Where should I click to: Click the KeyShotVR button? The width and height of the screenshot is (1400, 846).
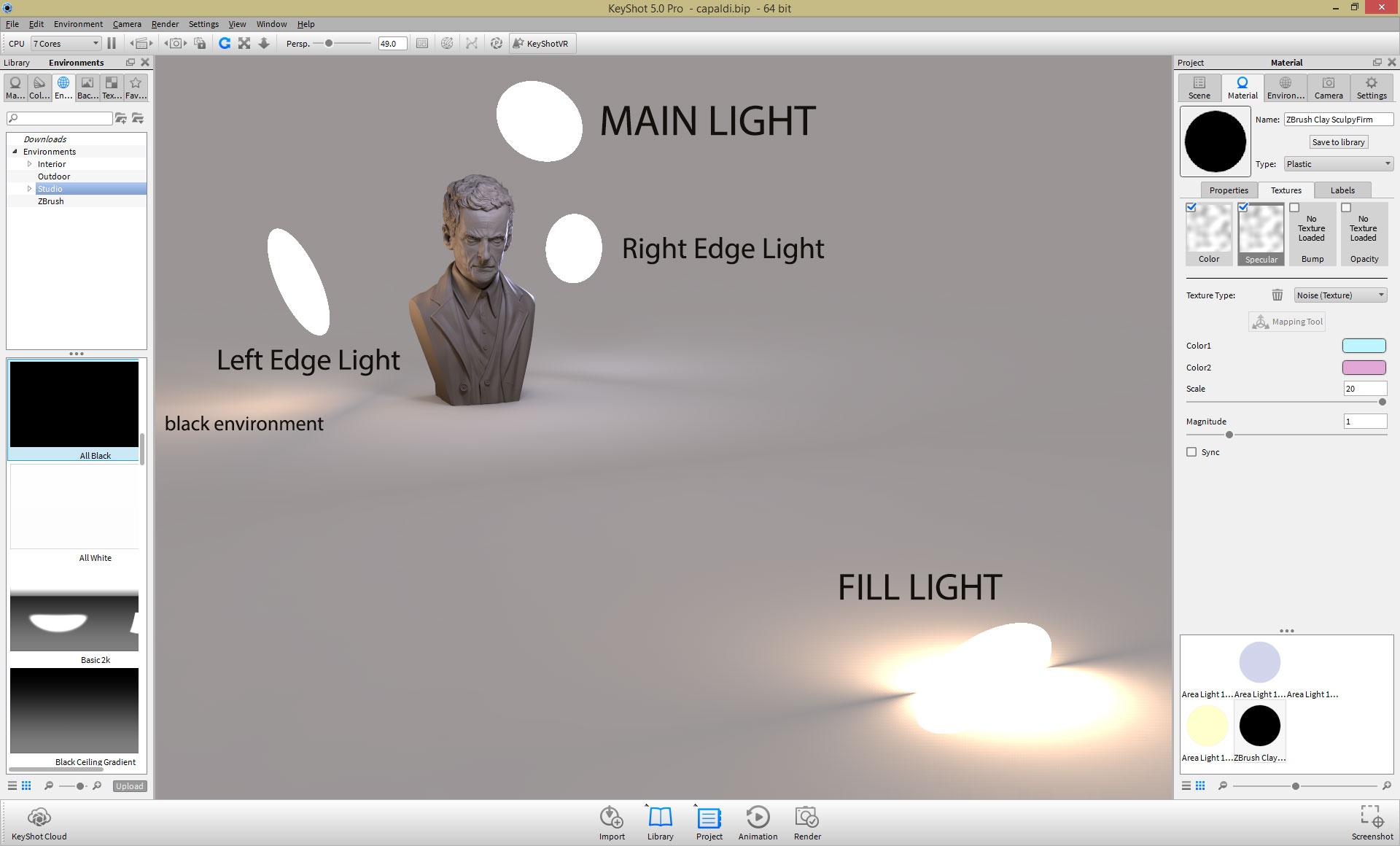pyautogui.click(x=541, y=44)
